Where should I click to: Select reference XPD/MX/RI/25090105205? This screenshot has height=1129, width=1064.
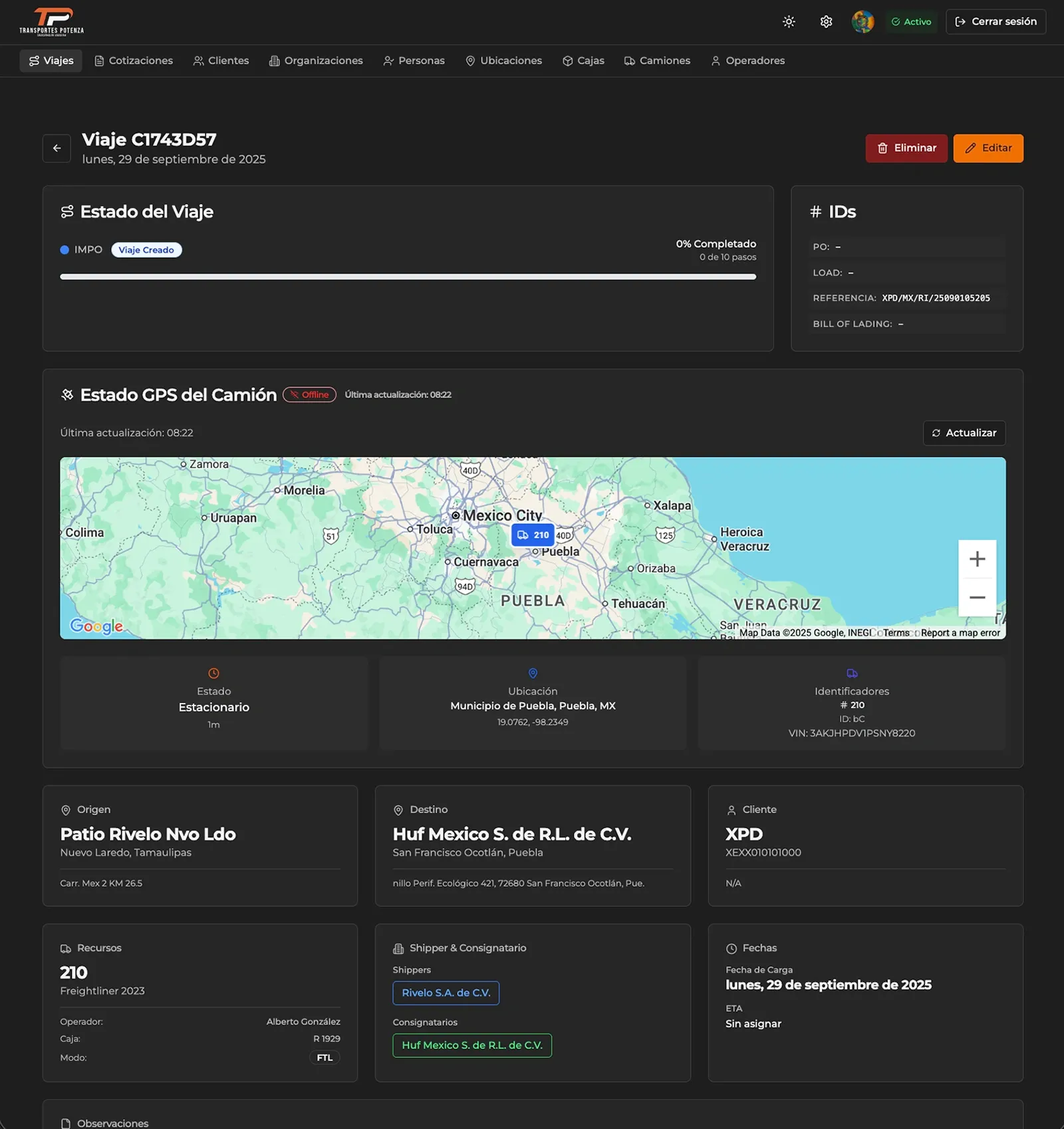click(936, 299)
